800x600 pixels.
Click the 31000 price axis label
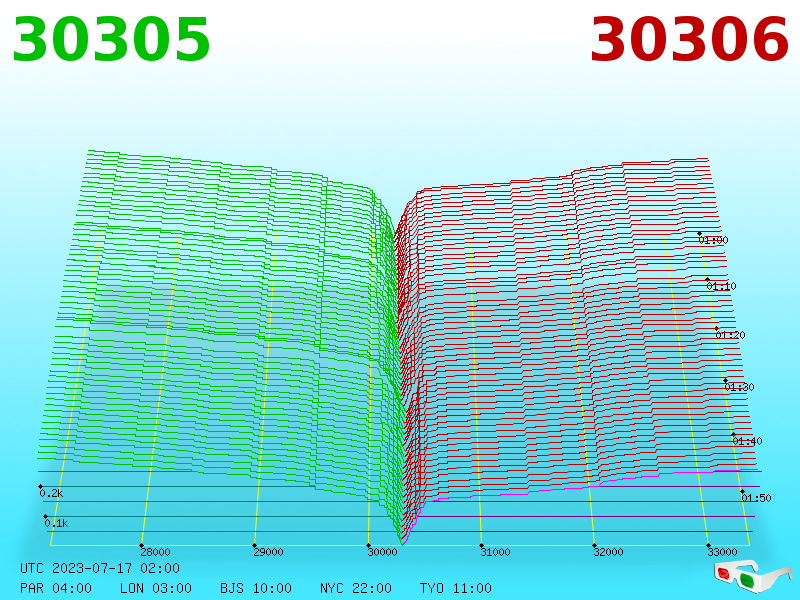coord(495,552)
